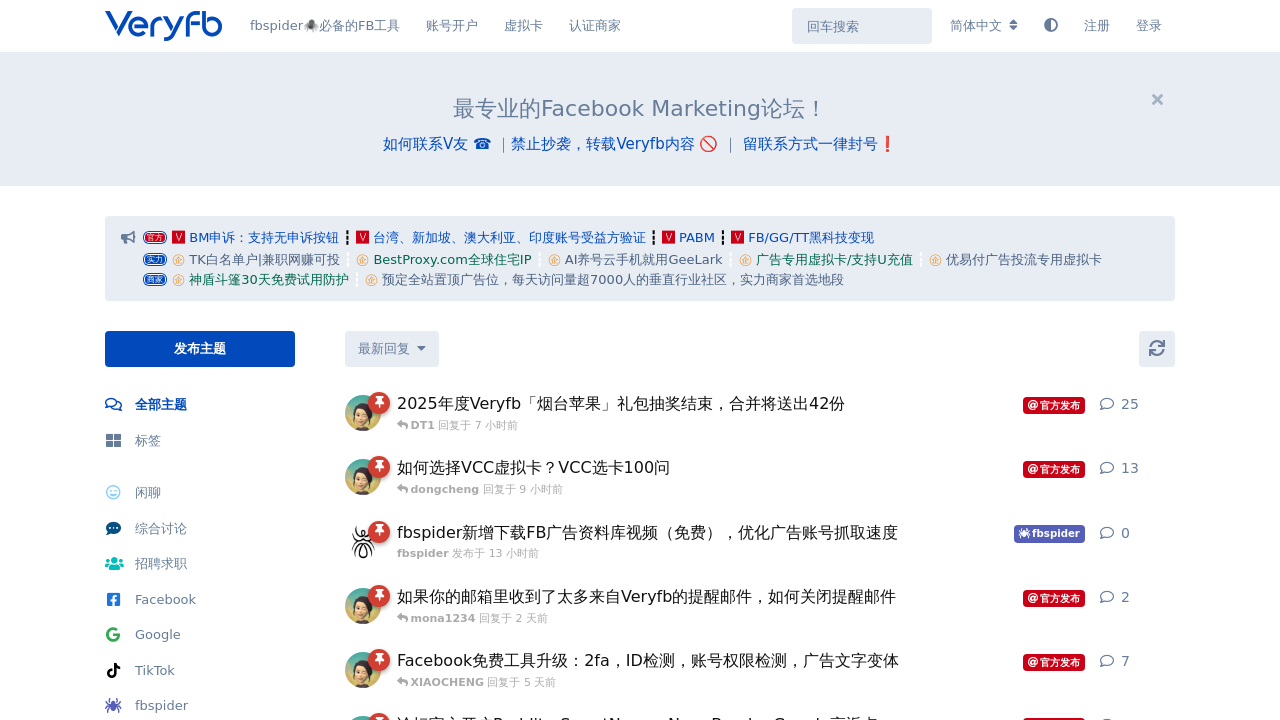The width and height of the screenshot is (1280, 720).
Task: Click the 全部主题 chat bubbles icon
Action: tap(113, 405)
